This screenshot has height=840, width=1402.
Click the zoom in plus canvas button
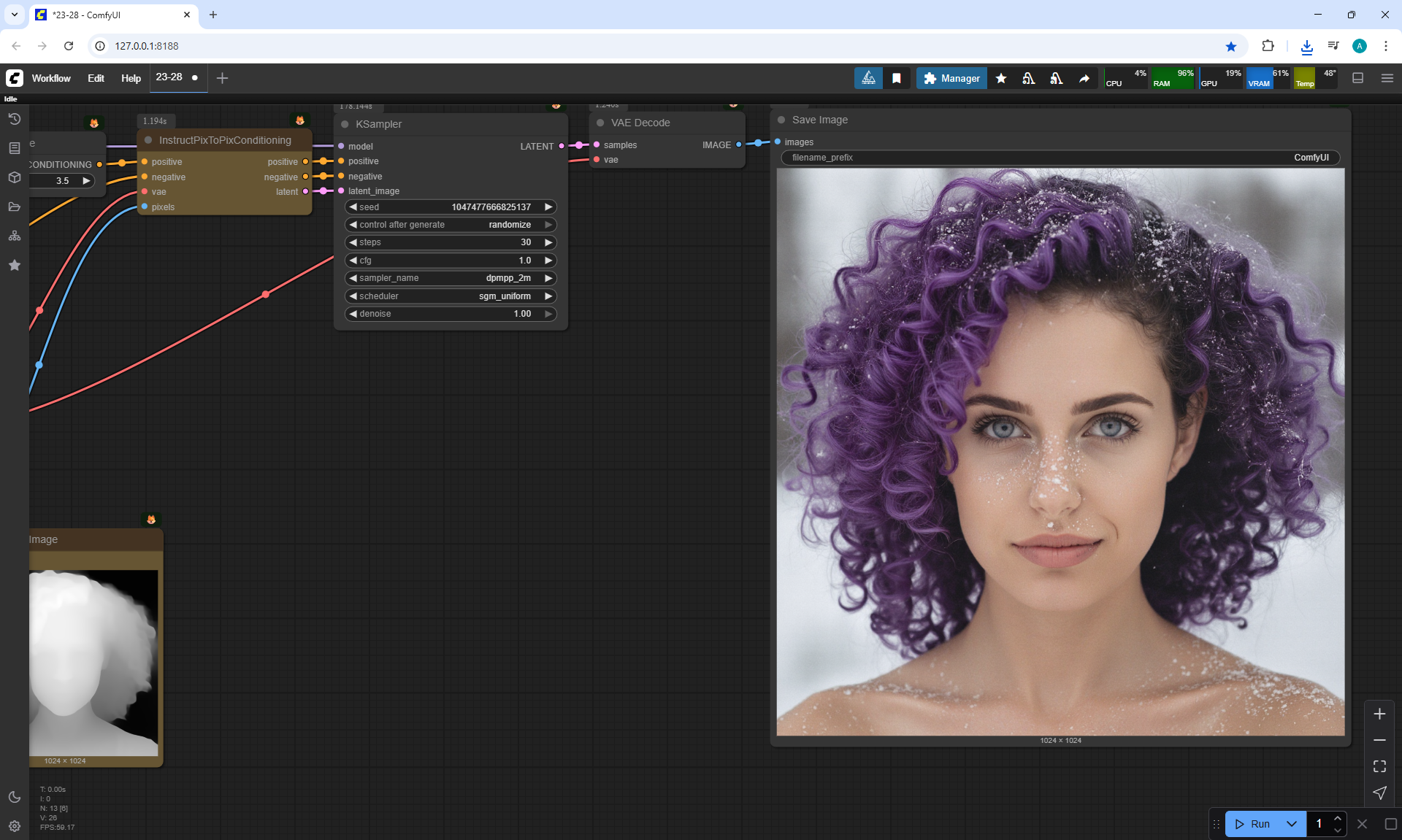[1379, 714]
